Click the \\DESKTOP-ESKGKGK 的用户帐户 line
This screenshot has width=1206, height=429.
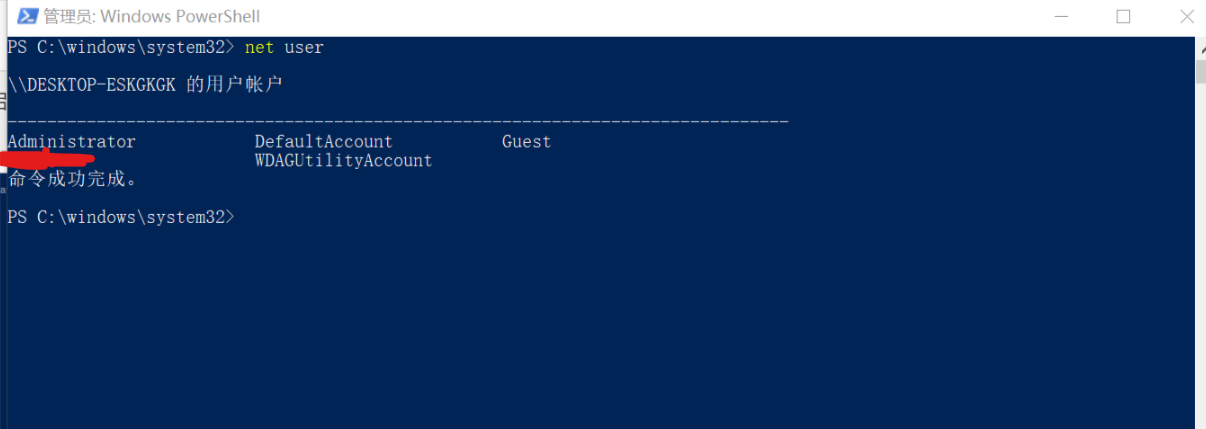[x=145, y=85]
